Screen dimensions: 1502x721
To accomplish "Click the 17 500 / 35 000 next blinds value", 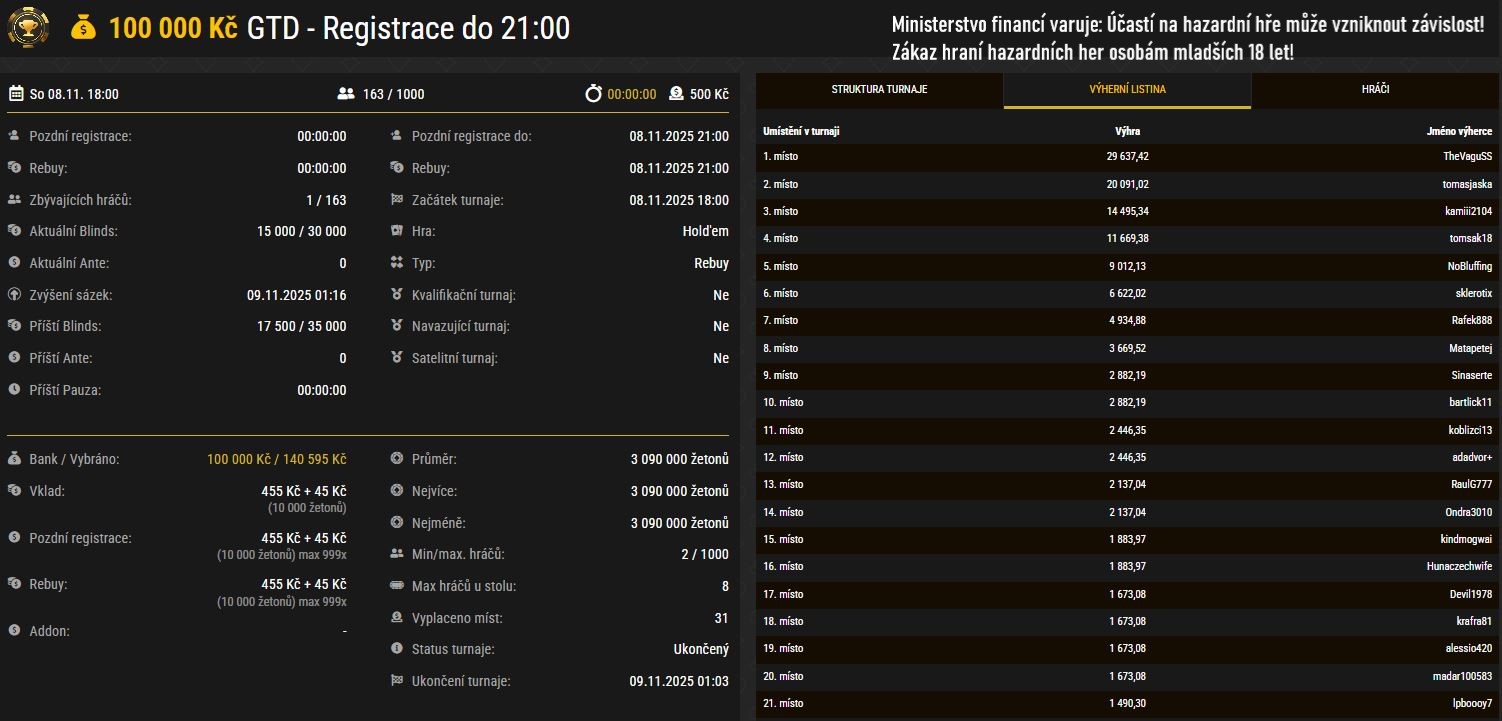I will (302, 326).
